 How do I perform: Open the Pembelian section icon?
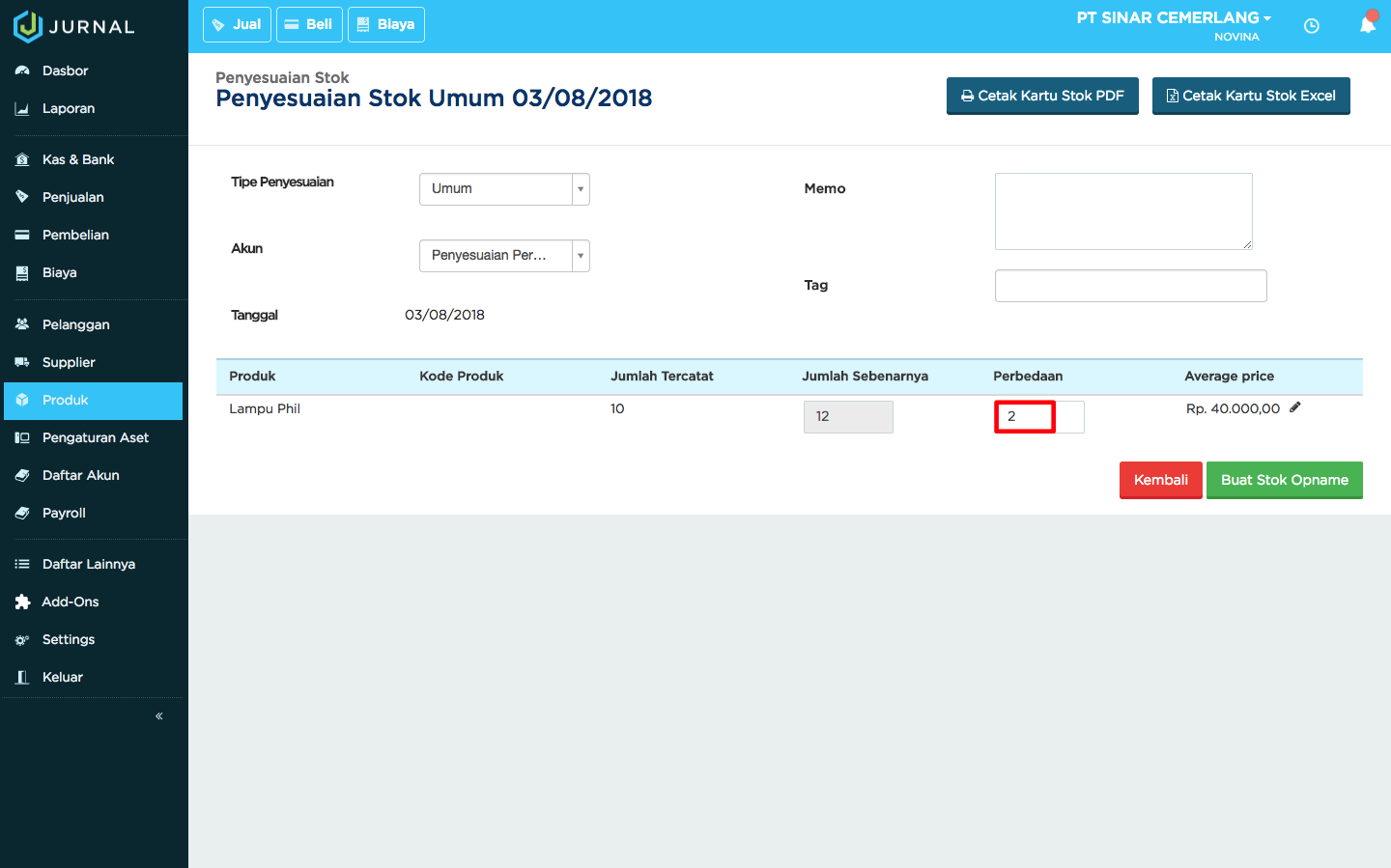[x=21, y=235]
